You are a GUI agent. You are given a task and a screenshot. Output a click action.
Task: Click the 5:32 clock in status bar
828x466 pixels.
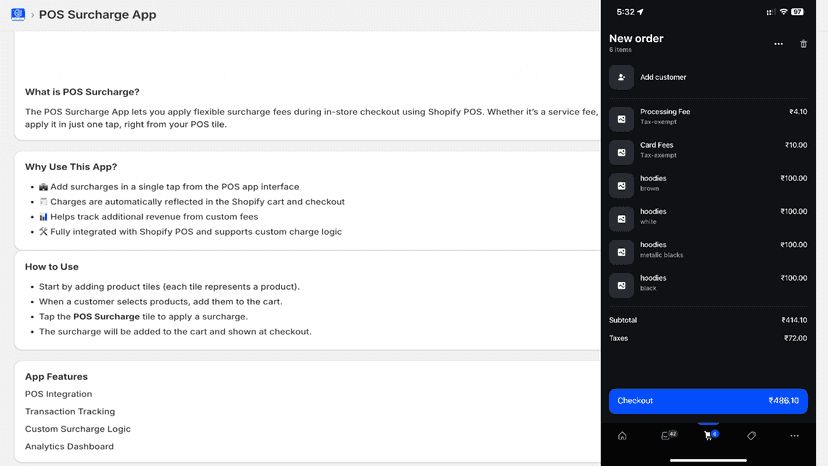(625, 12)
